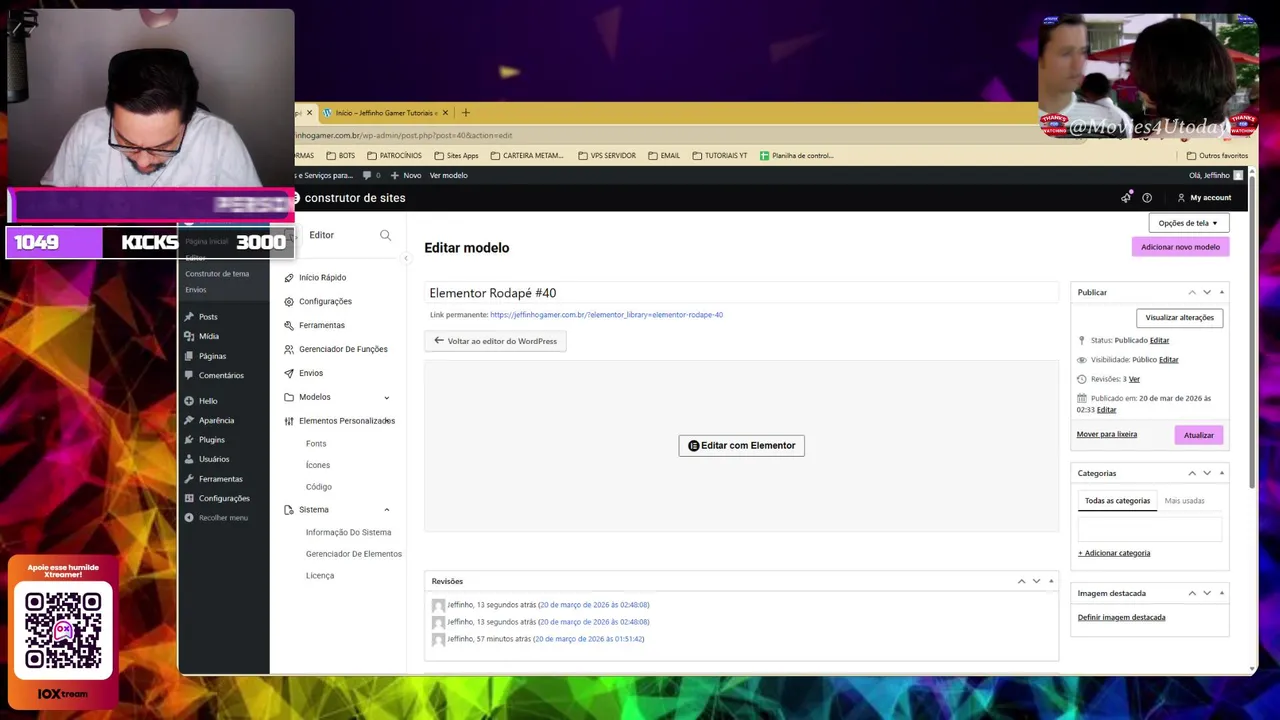Open the Sites Apps bookmark folder
Screen dimensions: 1280x720
coord(455,156)
